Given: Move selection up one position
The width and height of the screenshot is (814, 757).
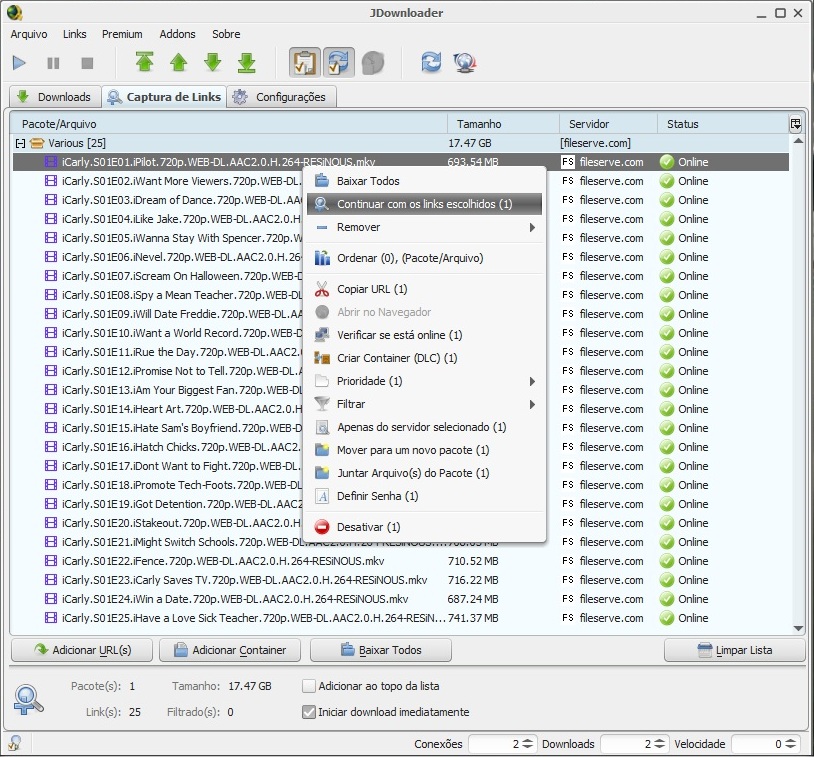Looking at the screenshot, I should coord(179,62).
